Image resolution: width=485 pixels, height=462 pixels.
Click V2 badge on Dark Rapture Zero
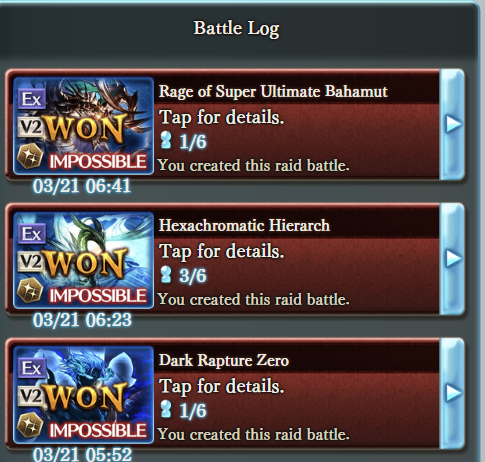(31, 396)
